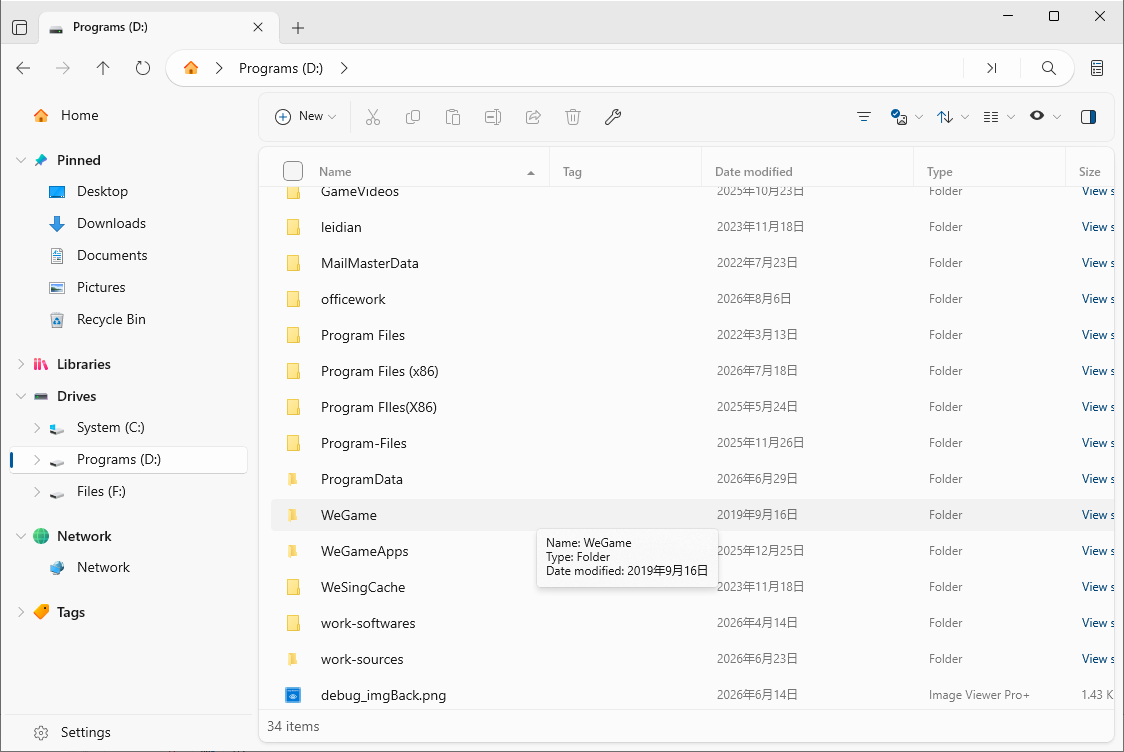The height and width of the screenshot is (752, 1124).
Task: Navigate forward with the right arrow
Action: tap(63, 68)
